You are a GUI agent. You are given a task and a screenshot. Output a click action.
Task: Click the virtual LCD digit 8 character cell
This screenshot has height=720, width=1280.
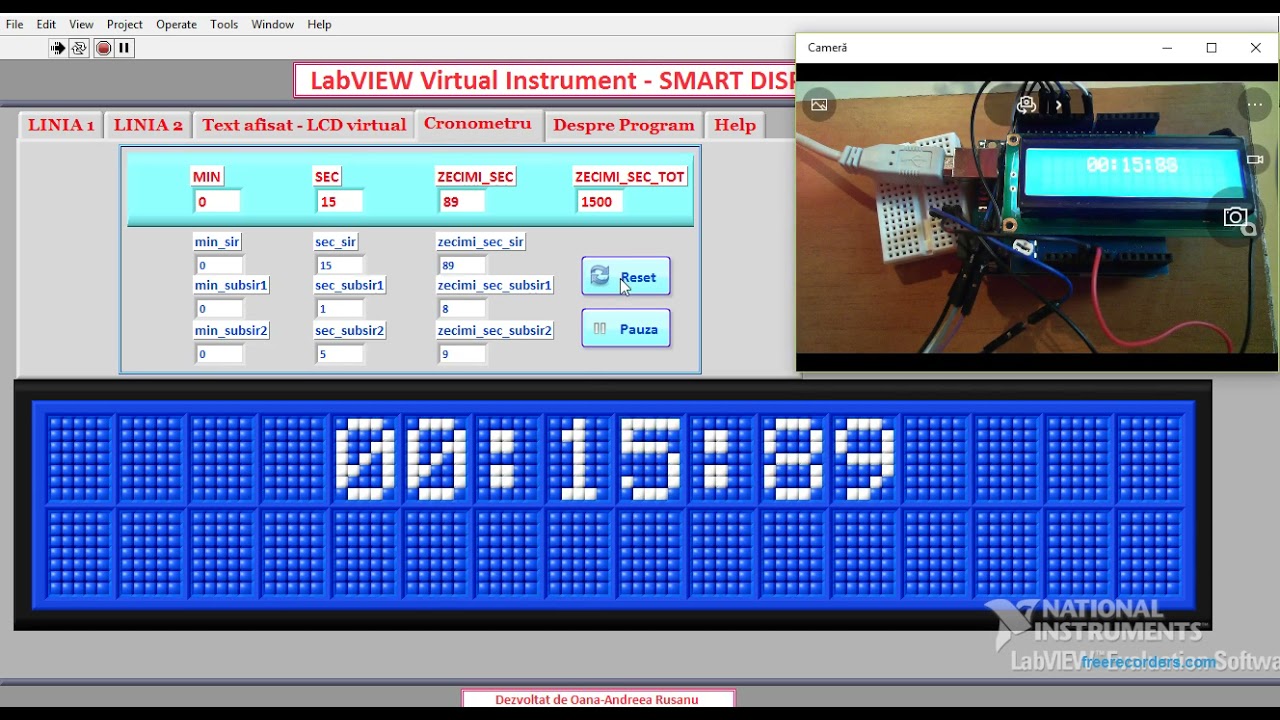tap(793, 458)
